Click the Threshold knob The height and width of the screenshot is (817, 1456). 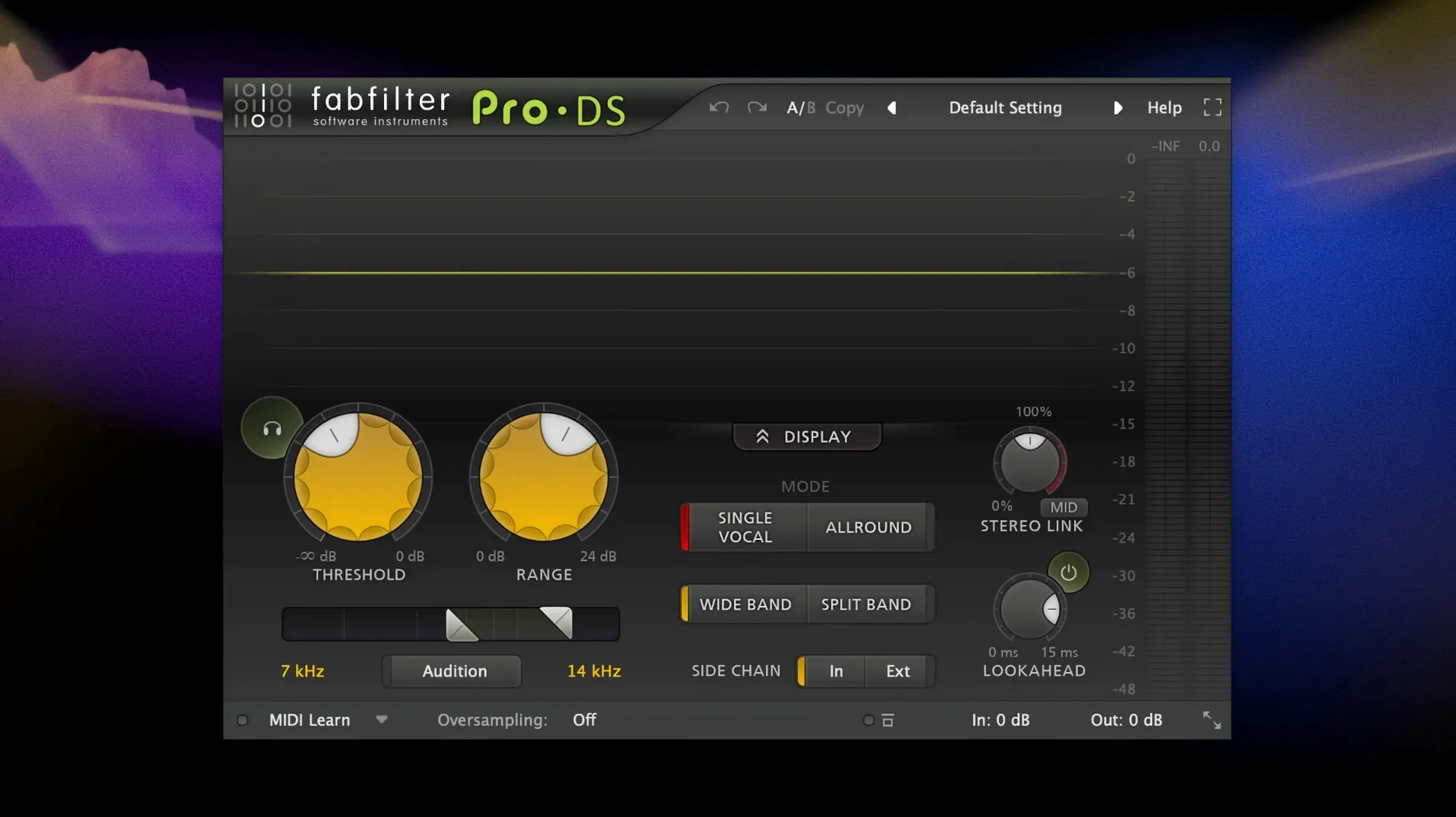point(358,476)
